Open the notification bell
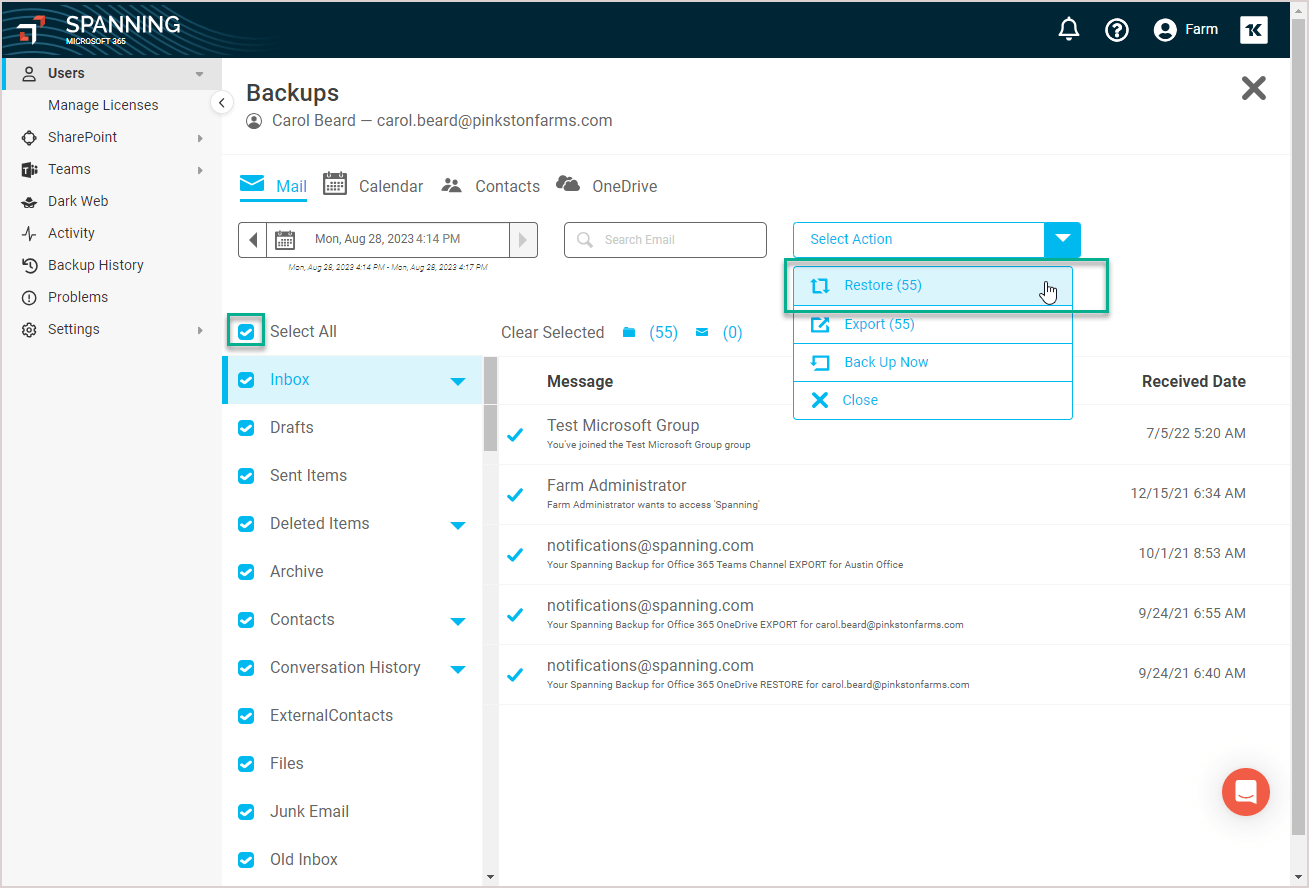 click(x=1068, y=29)
